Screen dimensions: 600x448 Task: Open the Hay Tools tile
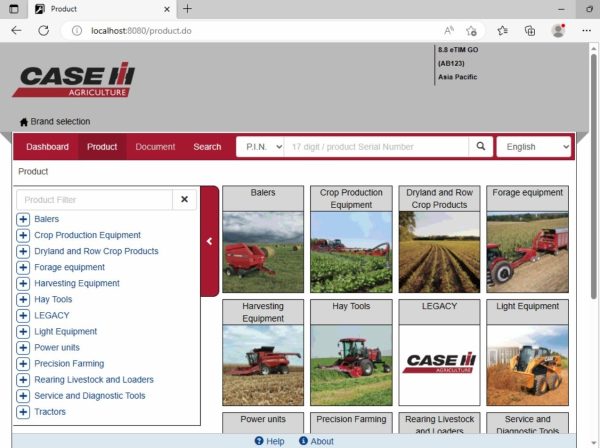[x=351, y=352]
